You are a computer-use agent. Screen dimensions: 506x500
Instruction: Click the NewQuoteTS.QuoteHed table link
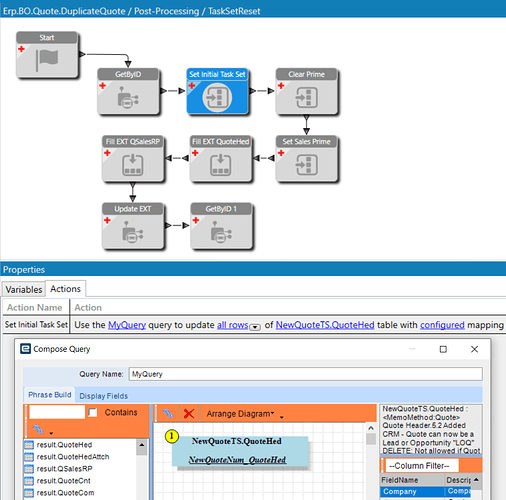coord(325,325)
